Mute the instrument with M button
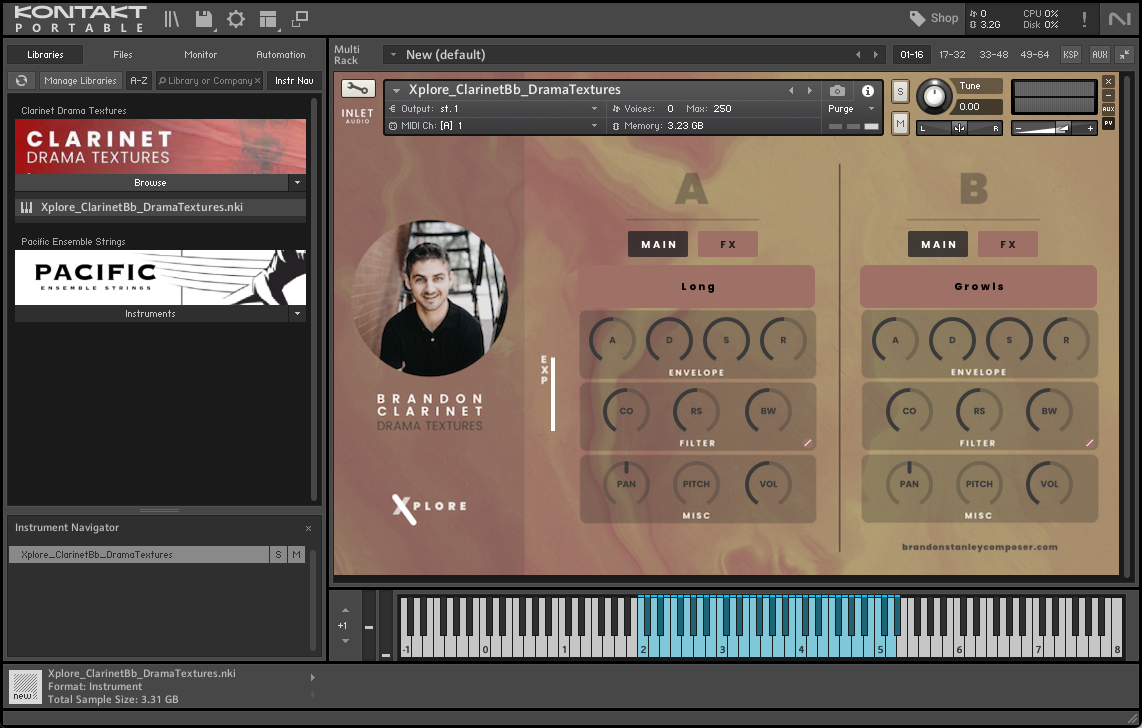The width and height of the screenshot is (1142, 728). click(x=900, y=123)
